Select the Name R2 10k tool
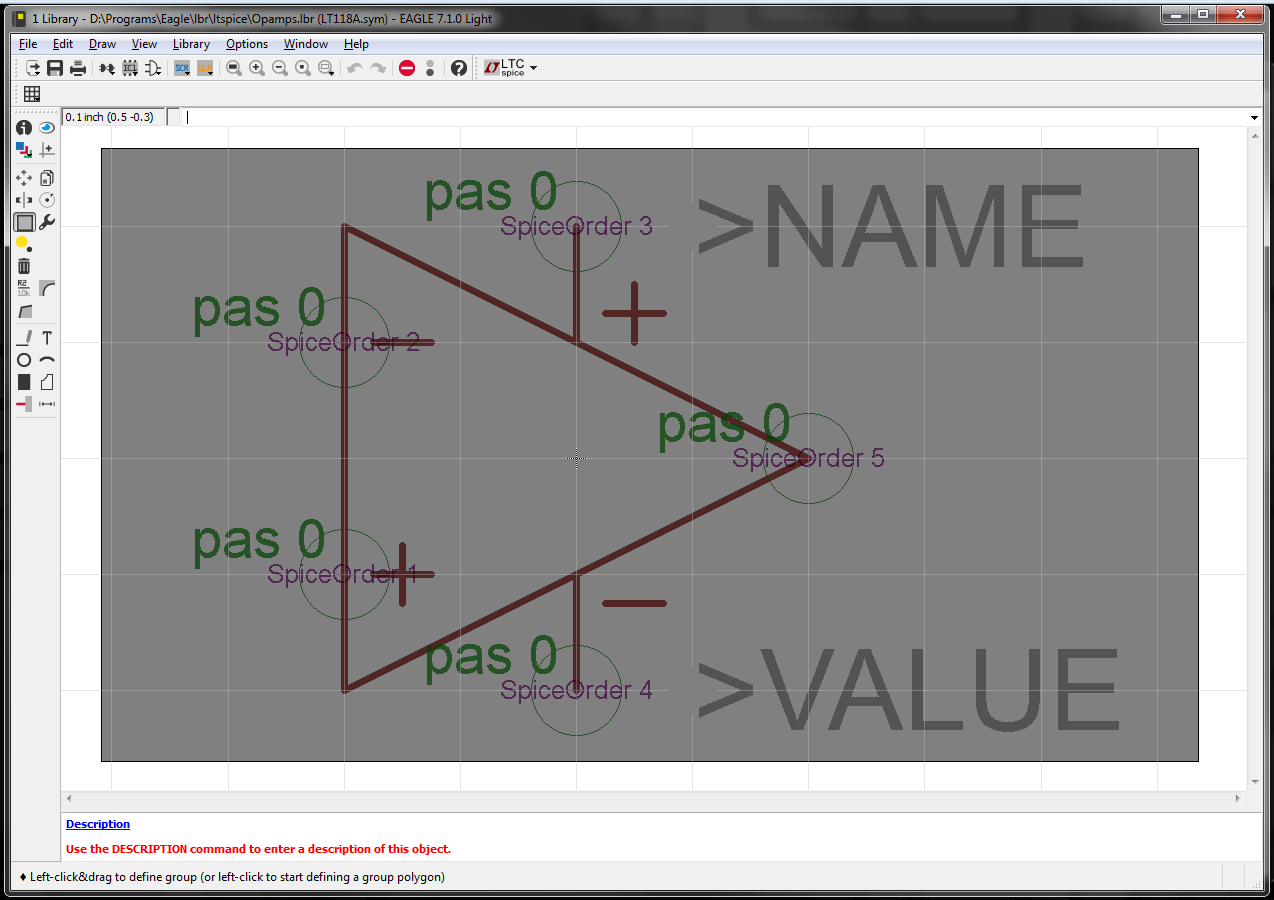The height and width of the screenshot is (900, 1274). coord(24,288)
